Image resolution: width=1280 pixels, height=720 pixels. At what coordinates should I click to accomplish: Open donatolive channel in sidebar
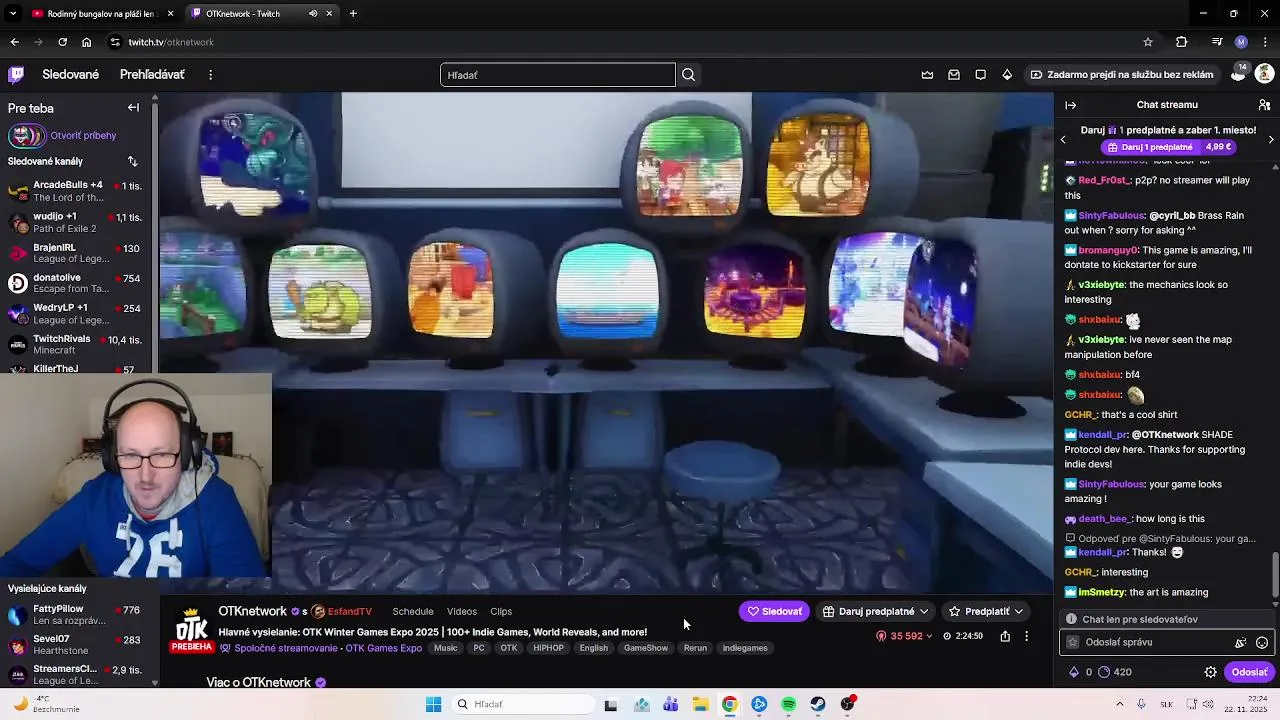(76, 283)
